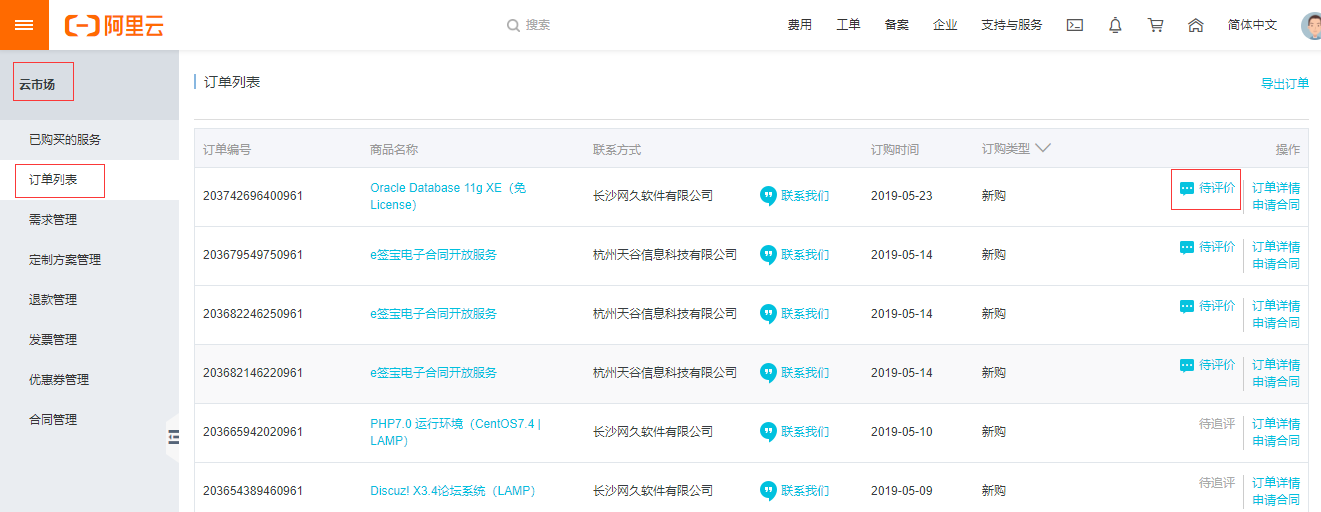Click 订单详情 for order 203682146220961
The image size is (1321, 512).
[1276, 365]
